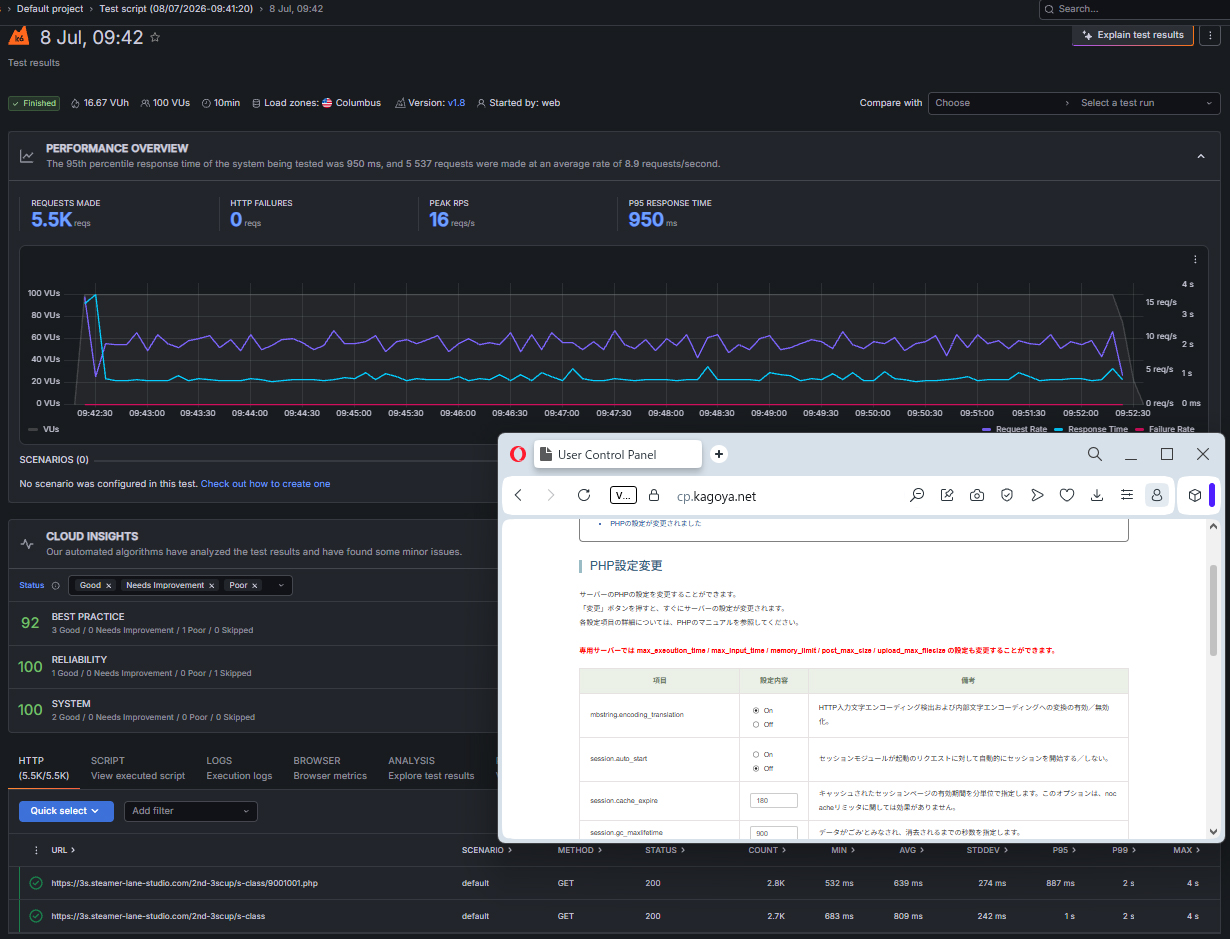Open the Check out how to create one link
The width and height of the screenshot is (1230, 939).
click(265, 484)
